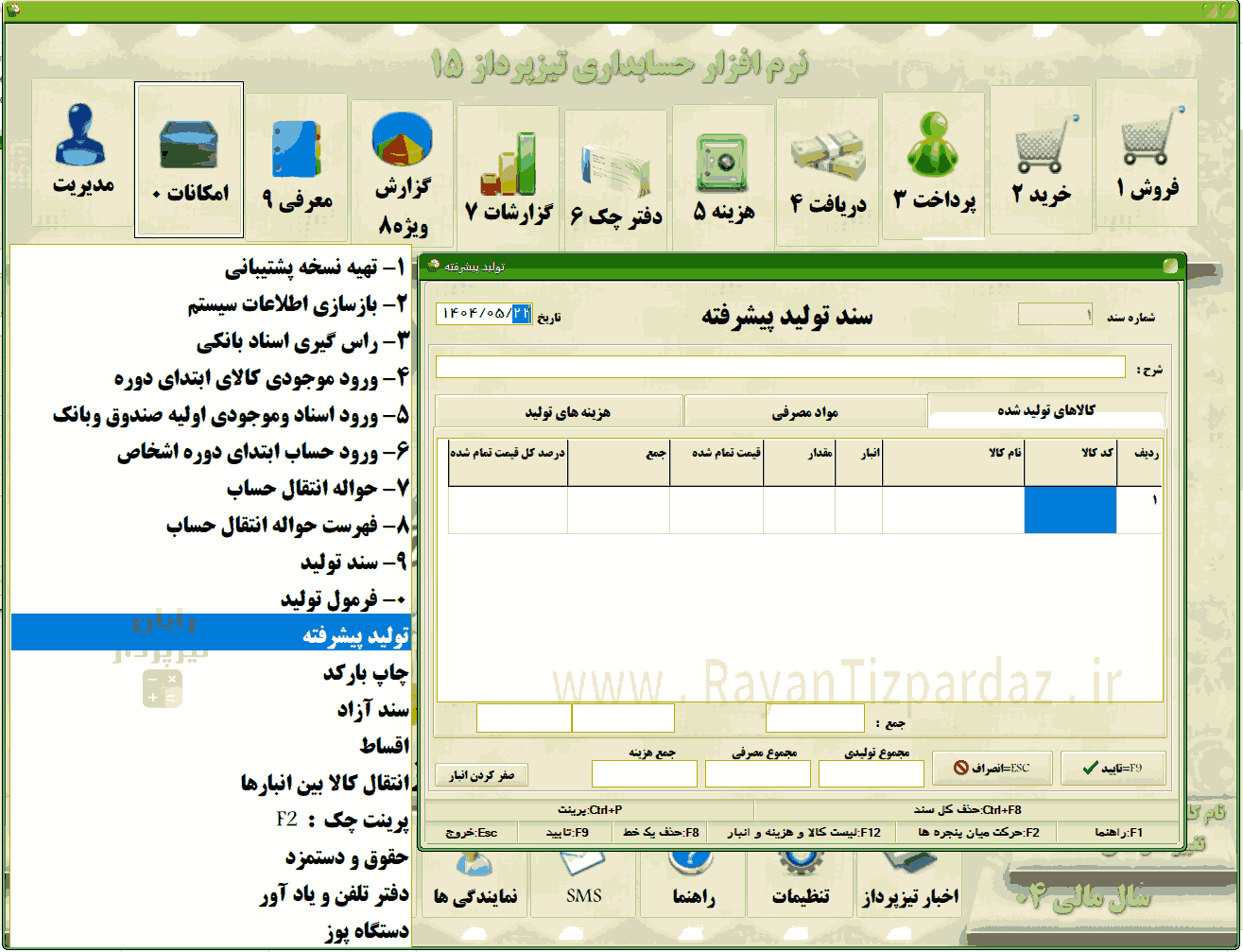
Task: Open the معرفی 9 binder icon
Action: (296, 165)
